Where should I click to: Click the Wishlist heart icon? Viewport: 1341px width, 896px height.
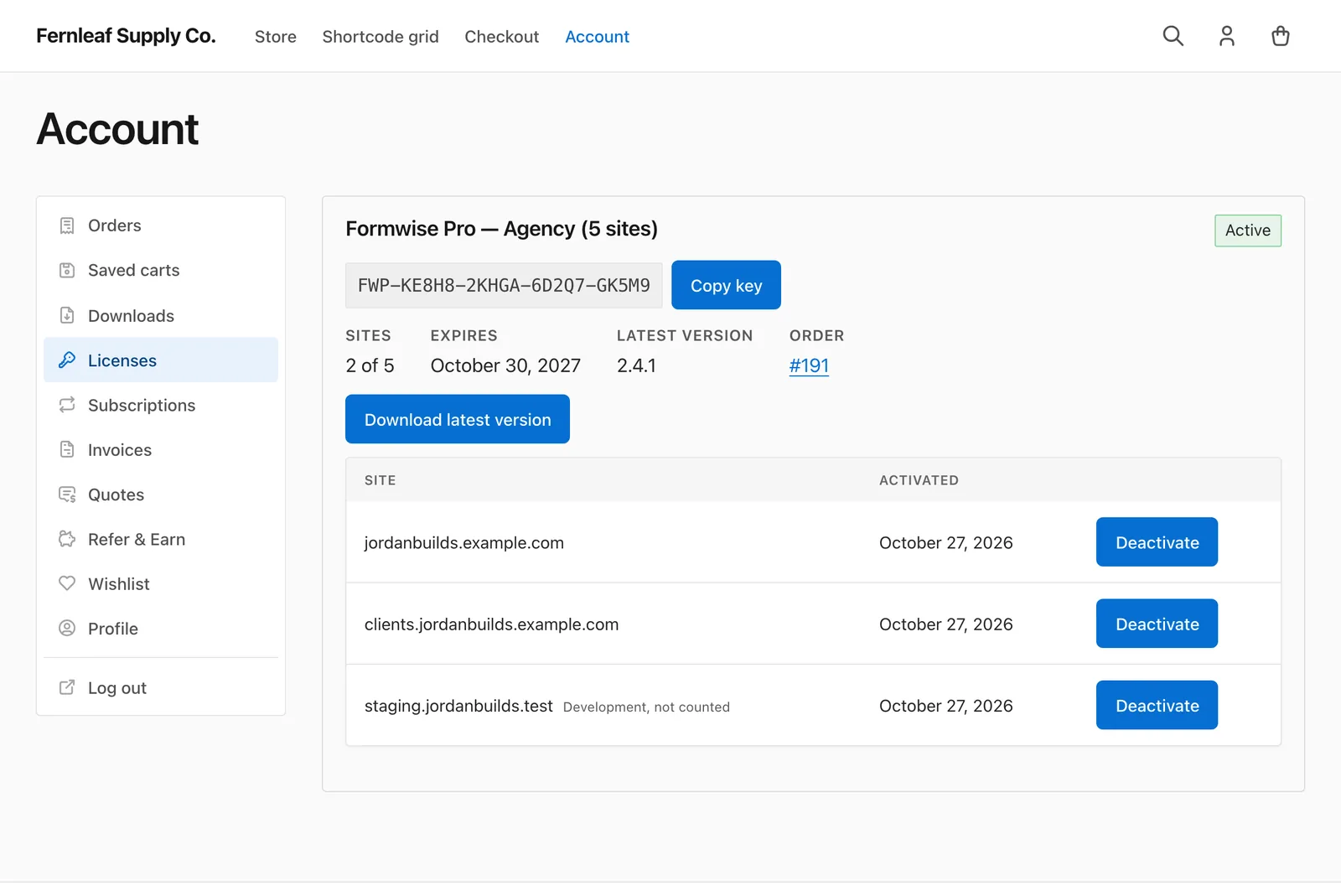(x=67, y=583)
